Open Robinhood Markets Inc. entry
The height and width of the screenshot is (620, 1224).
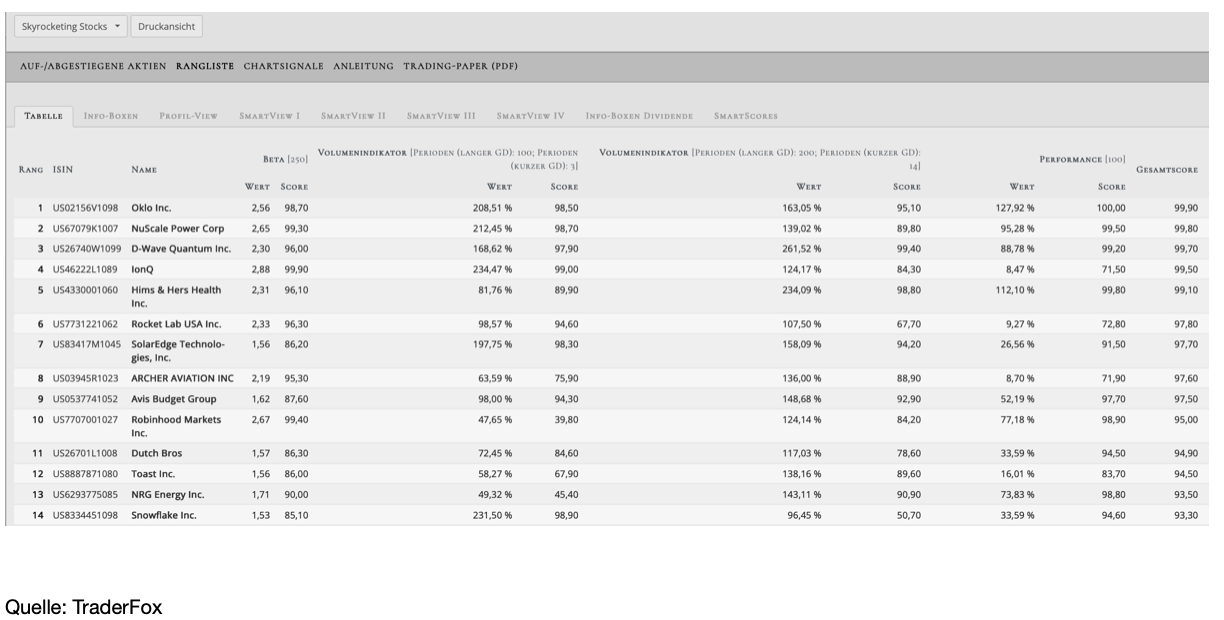[x=176, y=426]
